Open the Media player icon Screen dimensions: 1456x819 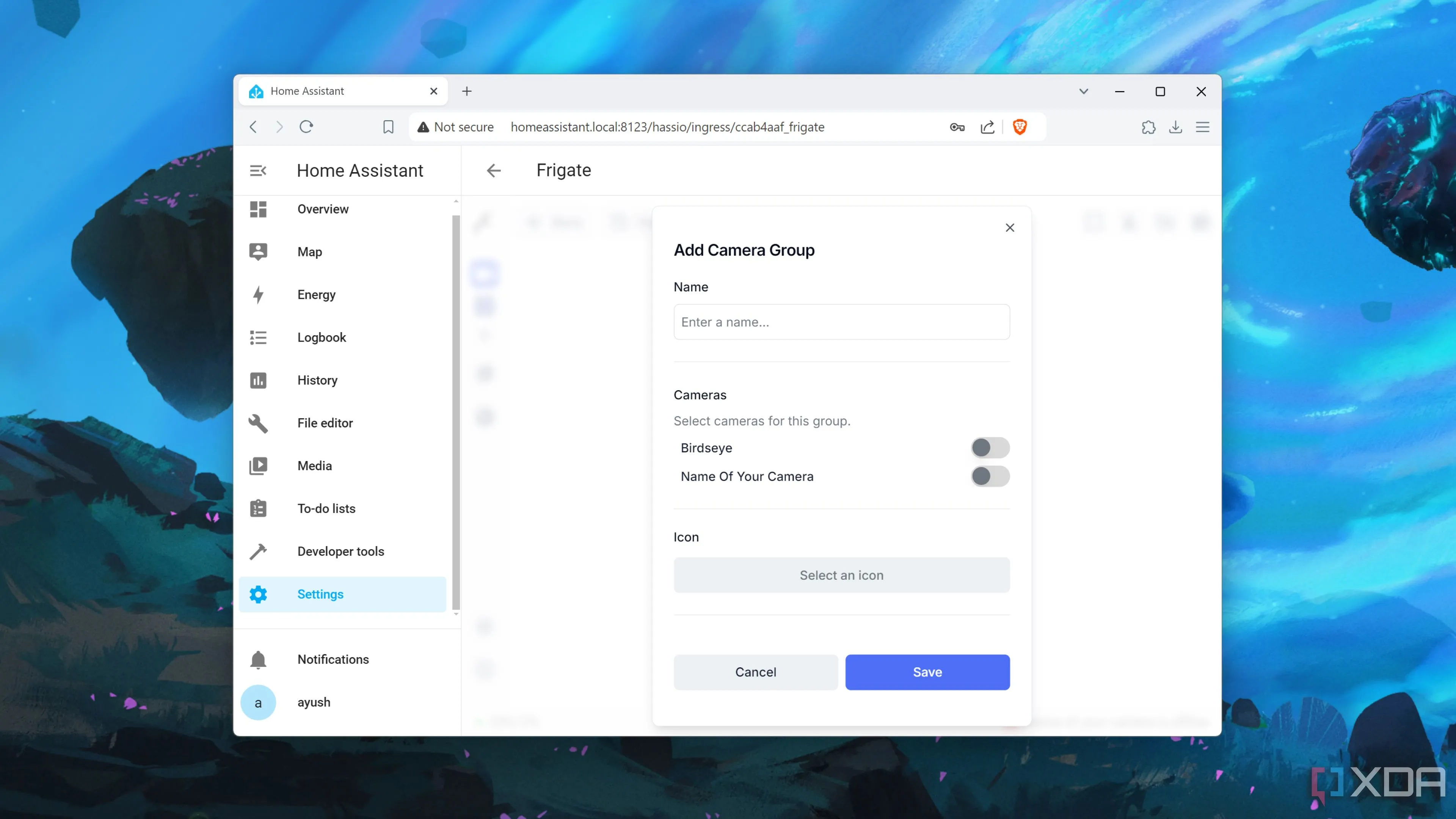(258, 465)
